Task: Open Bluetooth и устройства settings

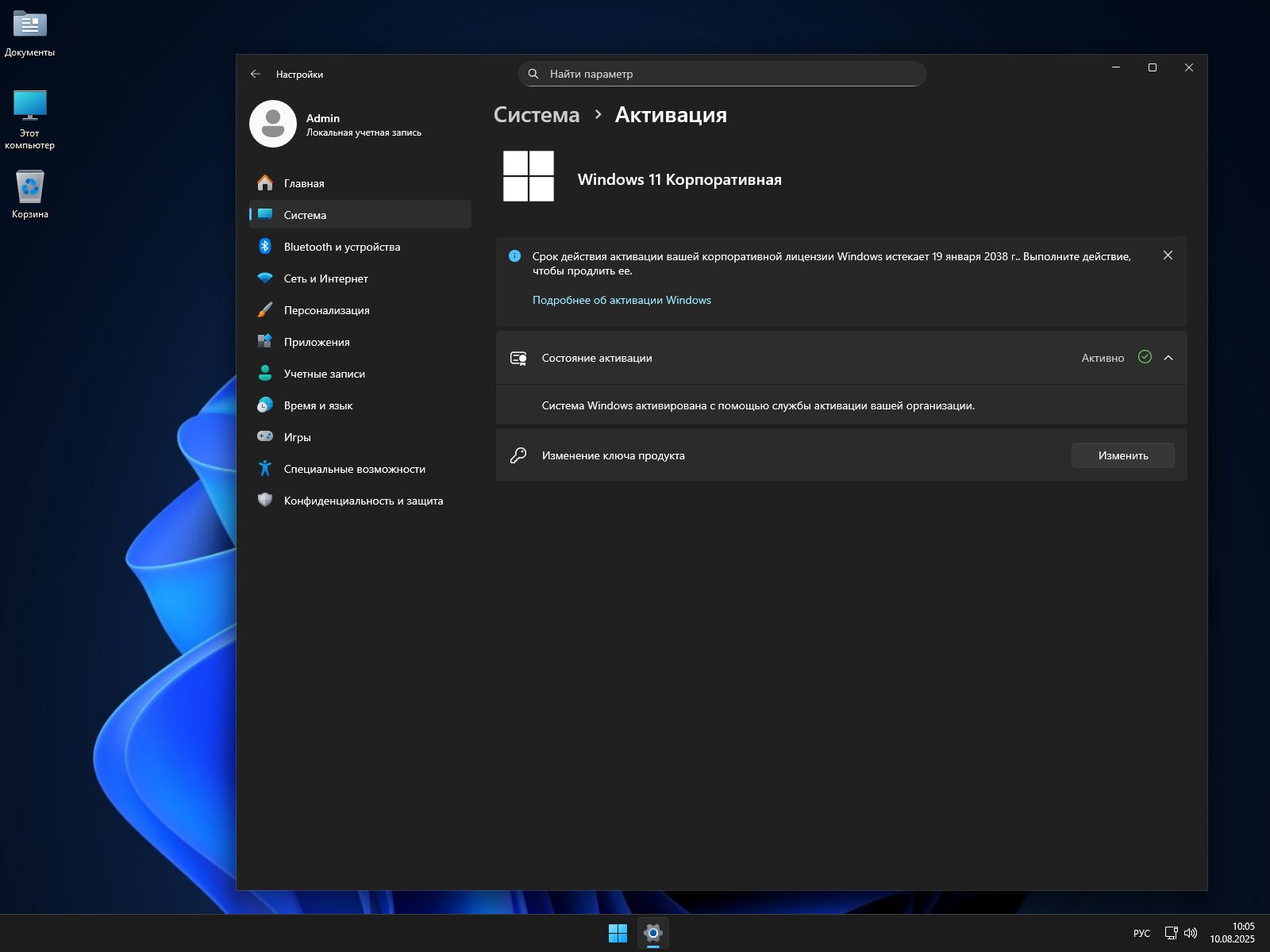Action: coord(360,247)
